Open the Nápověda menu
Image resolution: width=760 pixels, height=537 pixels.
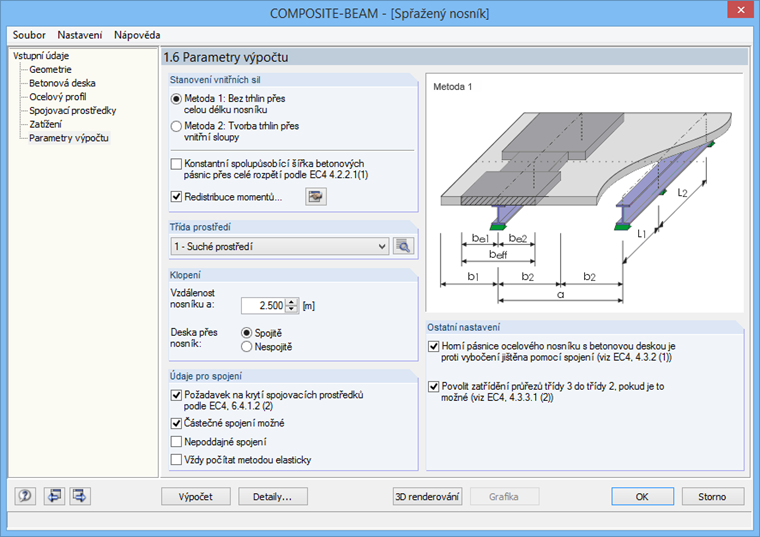click(137, 35)
